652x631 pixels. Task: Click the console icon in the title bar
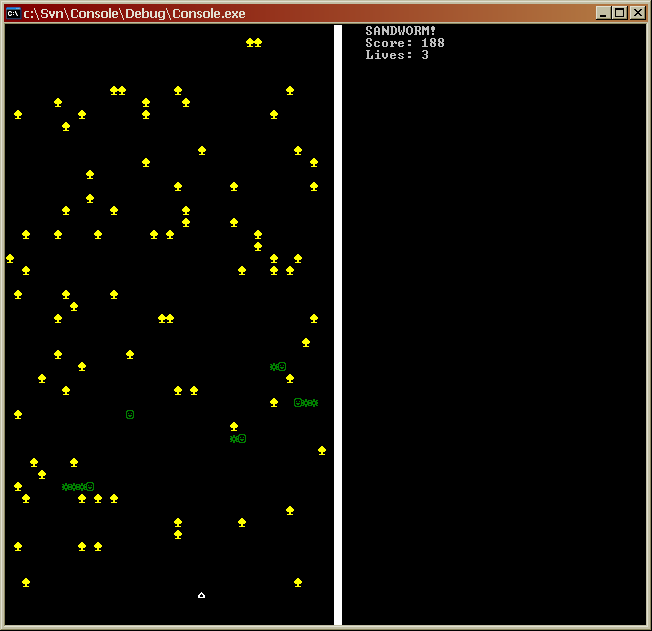point(13,13)
